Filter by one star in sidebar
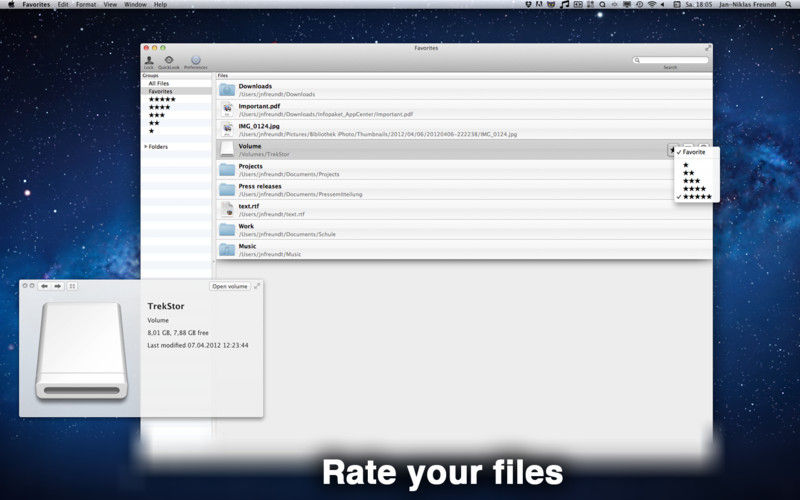Image resolution: width=800 pixels, height=500 pixels. point(152,131)
